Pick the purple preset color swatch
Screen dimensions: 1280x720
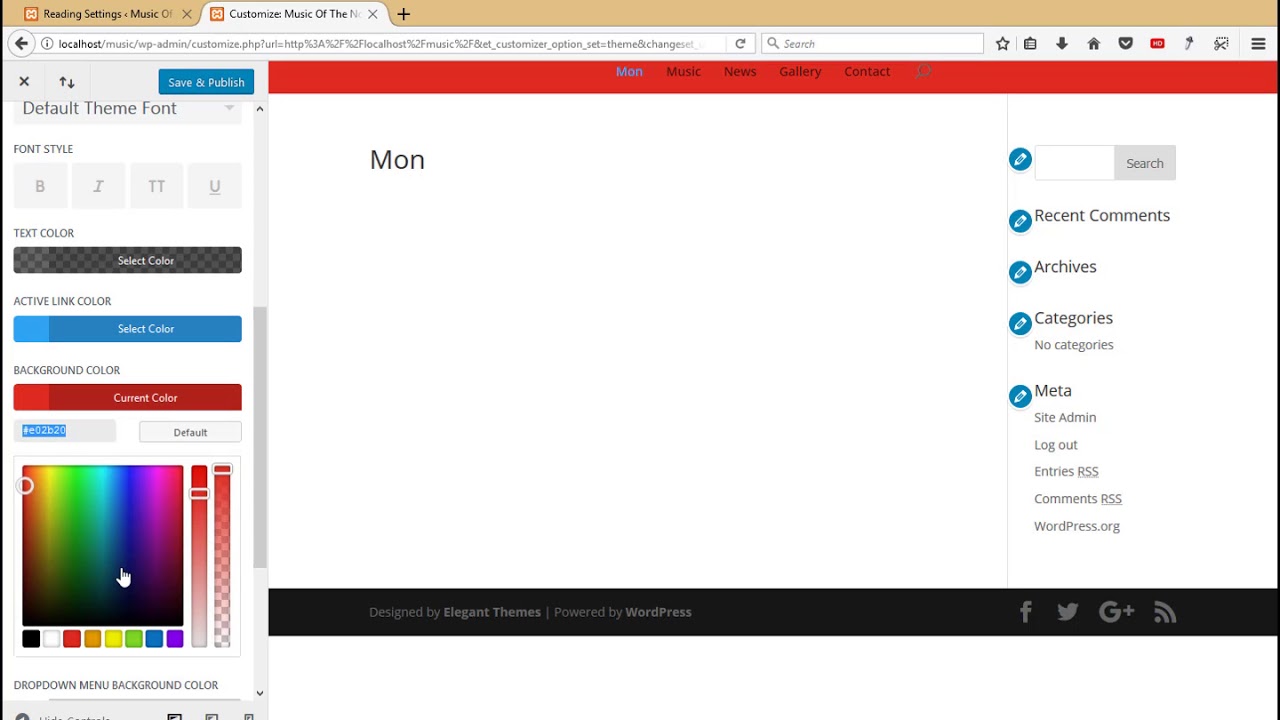pyautogui.click(x=175, y=638)
